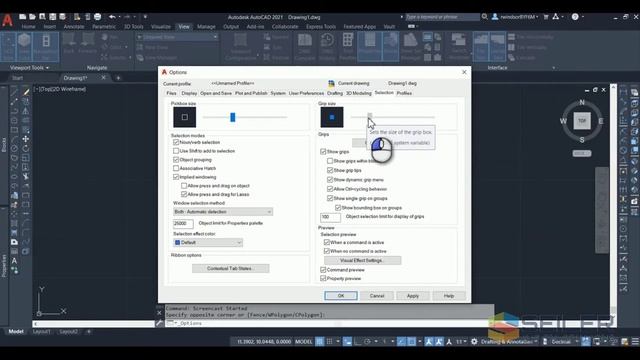Toggle Property preview checkbox
The image size is (640, 360).
[323, 278]
